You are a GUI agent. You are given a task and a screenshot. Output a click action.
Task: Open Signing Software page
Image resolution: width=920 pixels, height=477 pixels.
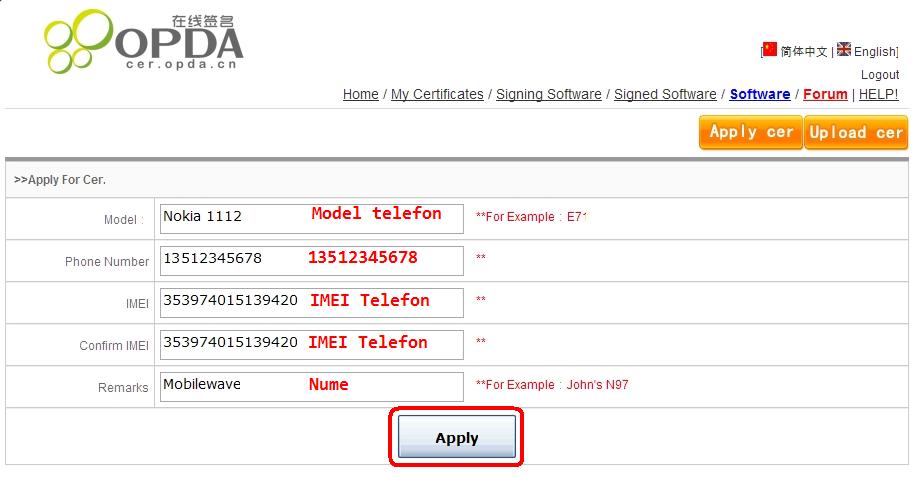click(x=549, y=94)
